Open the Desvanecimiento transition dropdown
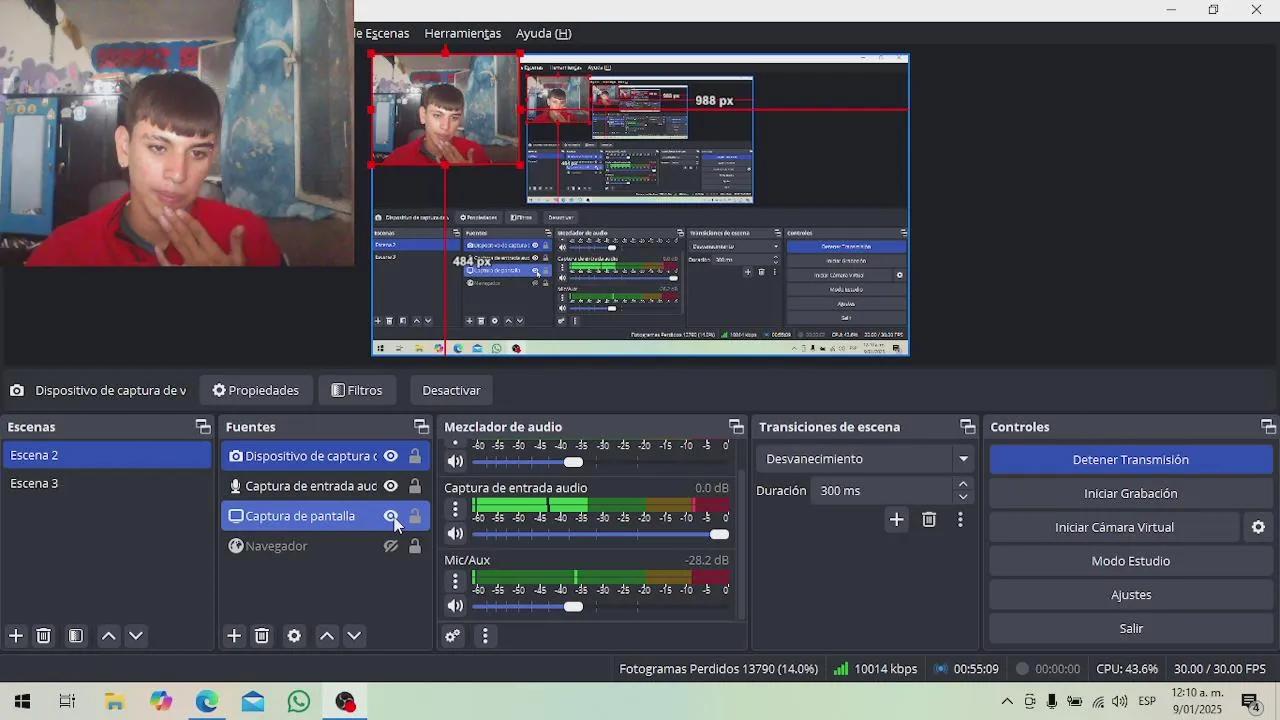The image size is (1280, 720). pos(962,458)
